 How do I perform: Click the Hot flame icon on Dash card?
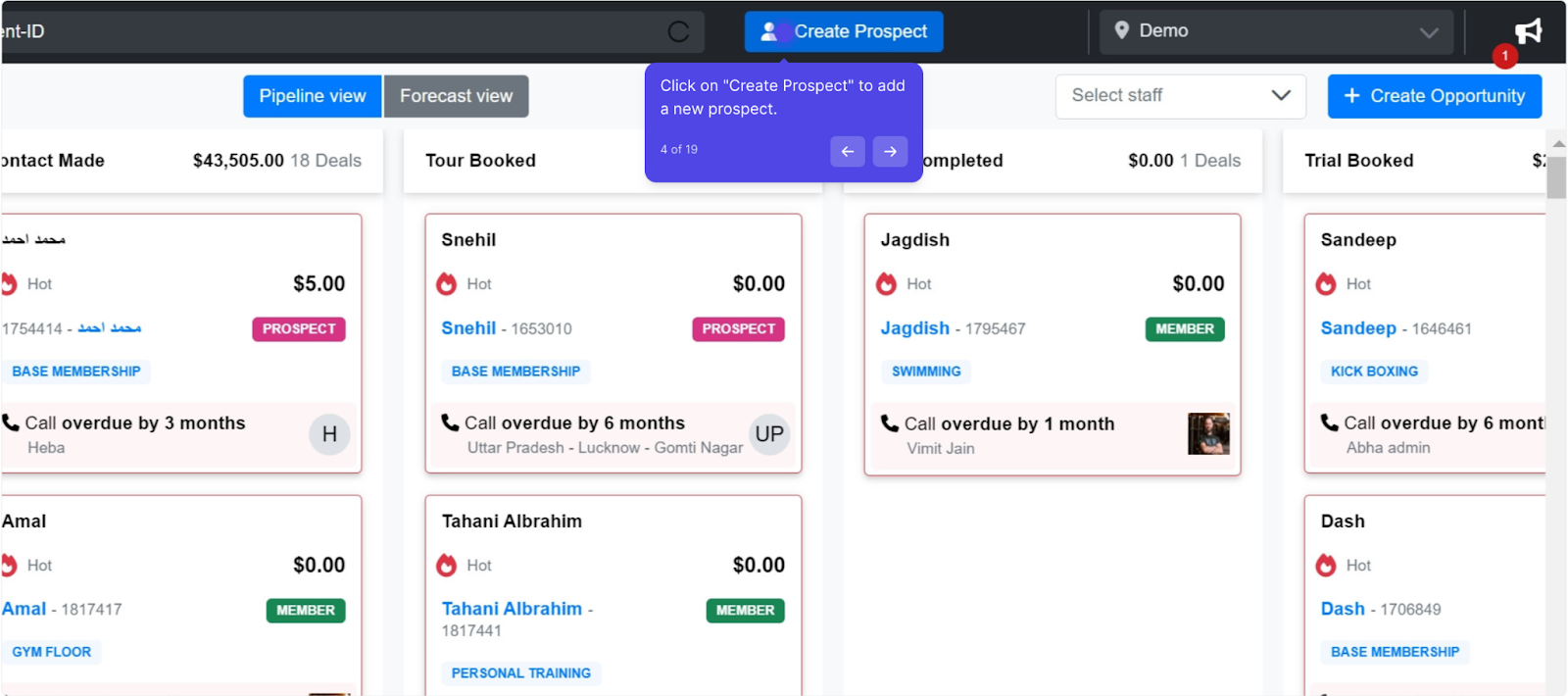pyautogui.click(x=1326, y=566)
